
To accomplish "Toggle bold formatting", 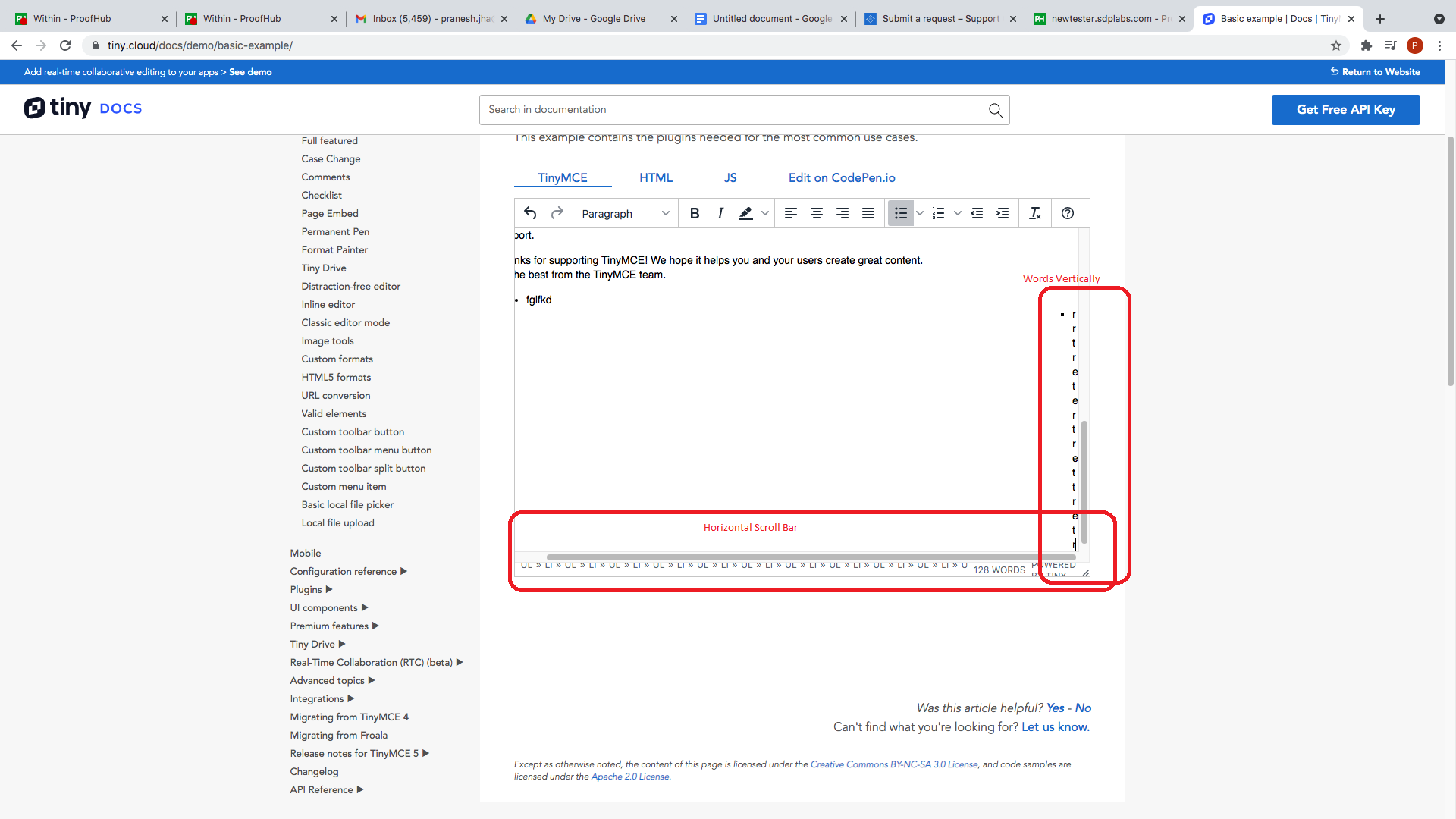I will point(694,213).
